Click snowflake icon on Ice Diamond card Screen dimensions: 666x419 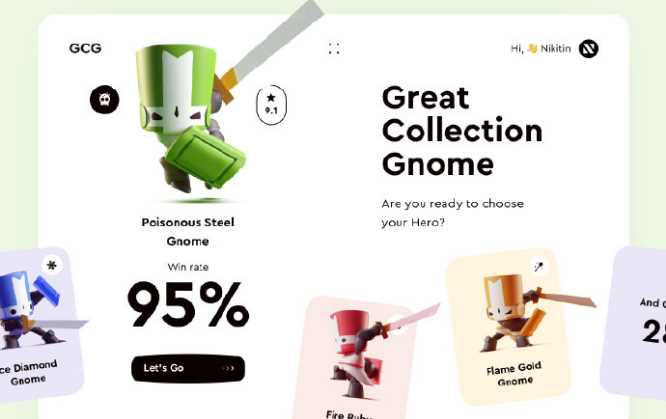[52, 265]
